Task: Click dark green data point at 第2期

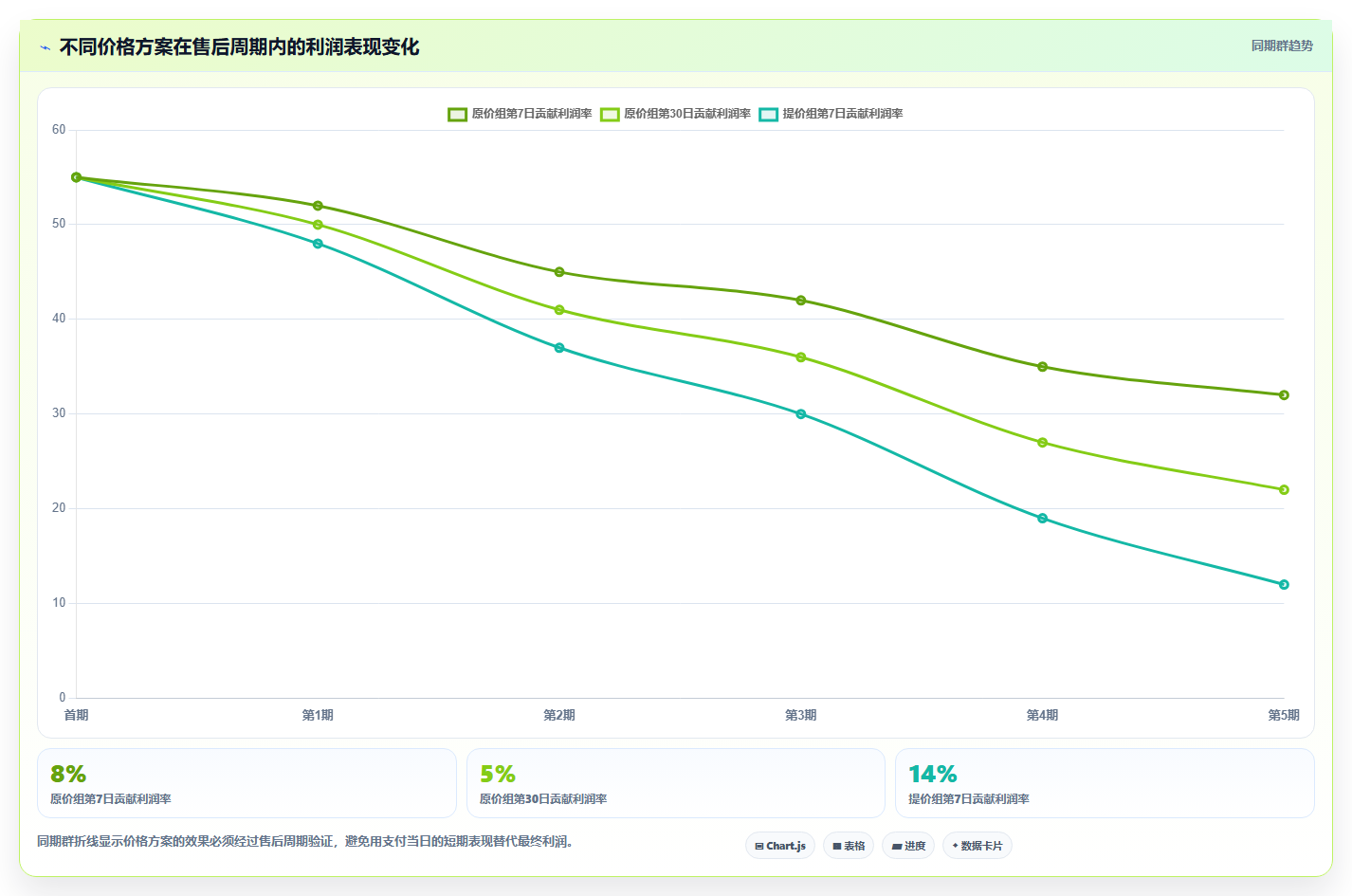Action: [559, 272]
